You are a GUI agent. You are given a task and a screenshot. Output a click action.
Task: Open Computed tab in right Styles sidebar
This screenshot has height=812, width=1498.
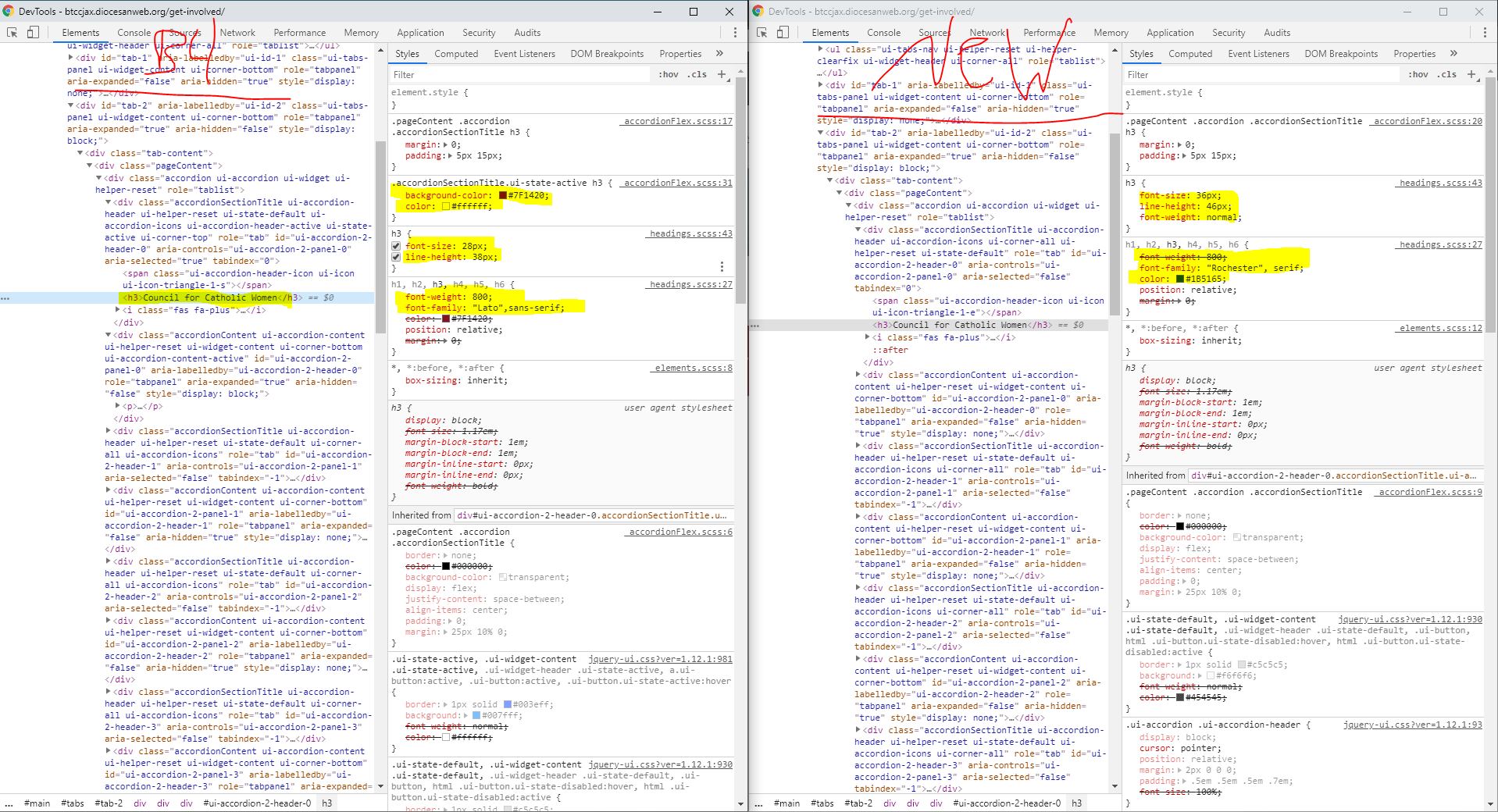coord(1189,54)
